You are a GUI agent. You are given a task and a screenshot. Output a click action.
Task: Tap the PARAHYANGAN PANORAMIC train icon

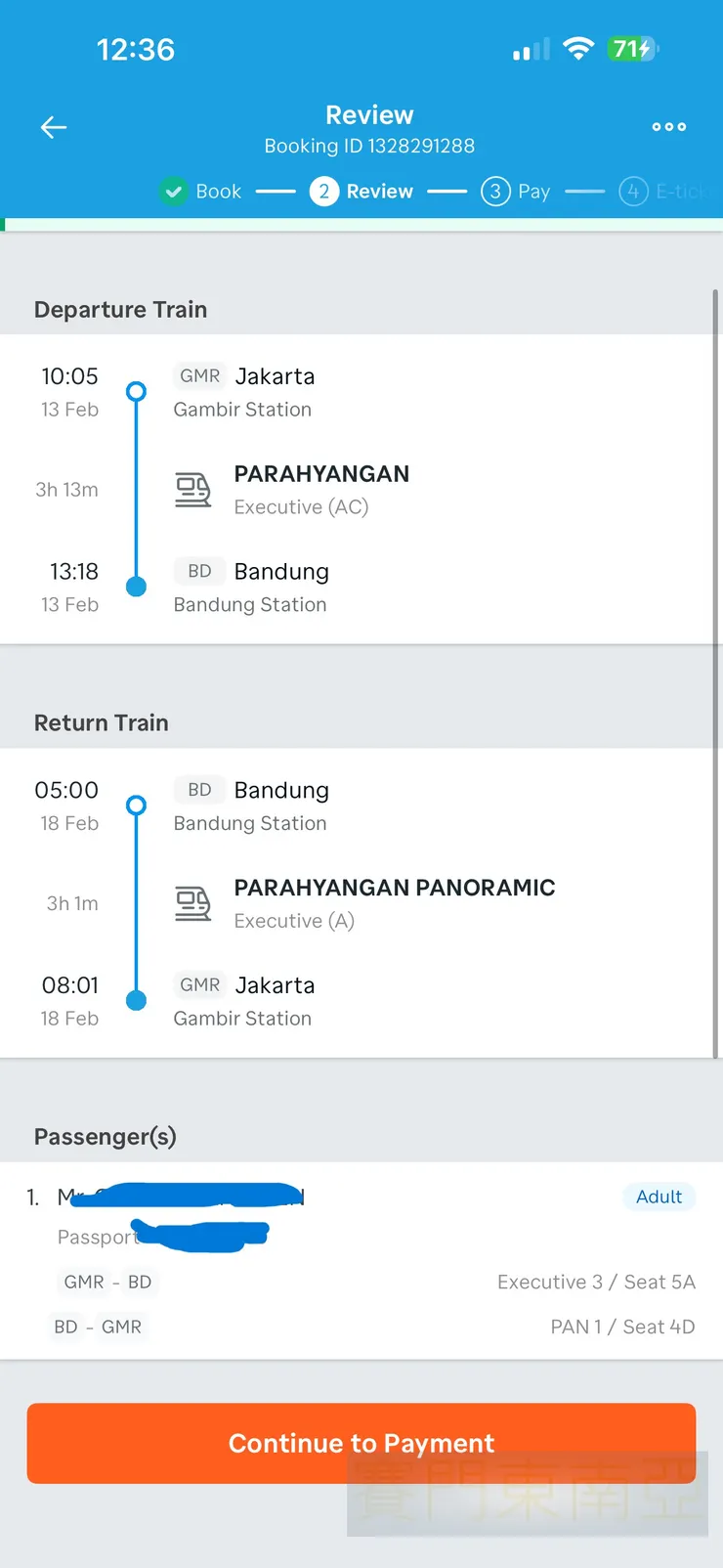tap(192, 903)
